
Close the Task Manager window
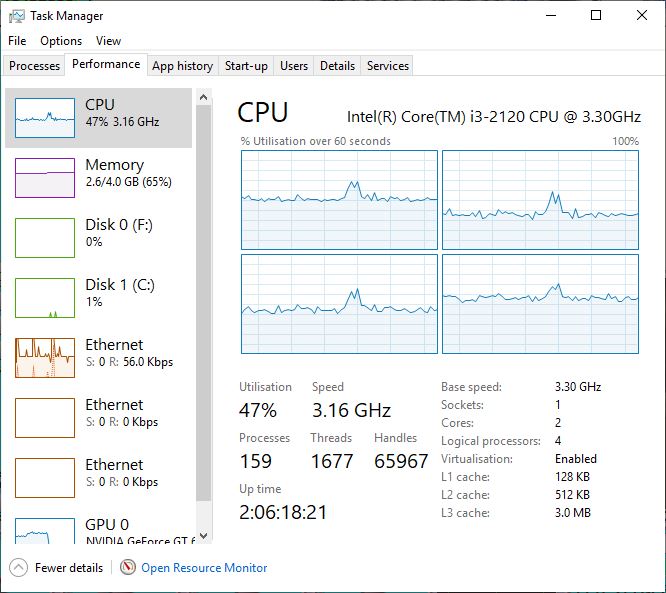(x=642, y=16)
